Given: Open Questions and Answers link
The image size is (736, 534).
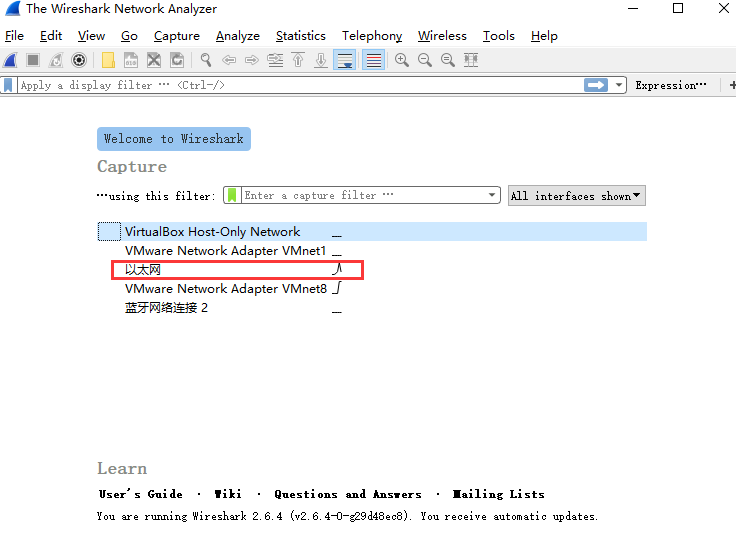Looking at the screenshot, I should click(348, 494).
